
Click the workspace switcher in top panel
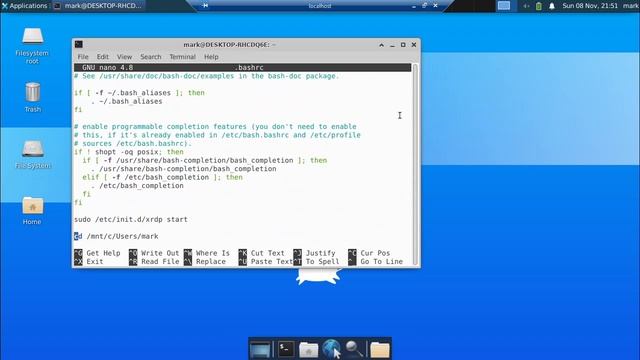click(x=504, y=6)
